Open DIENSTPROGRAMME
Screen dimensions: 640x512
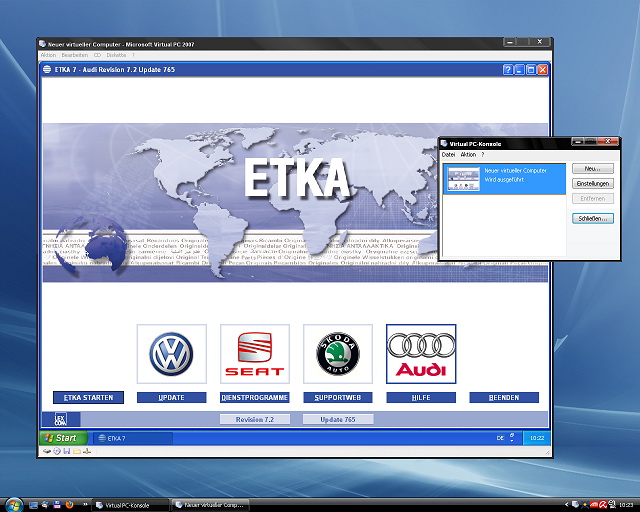point(255,398)
